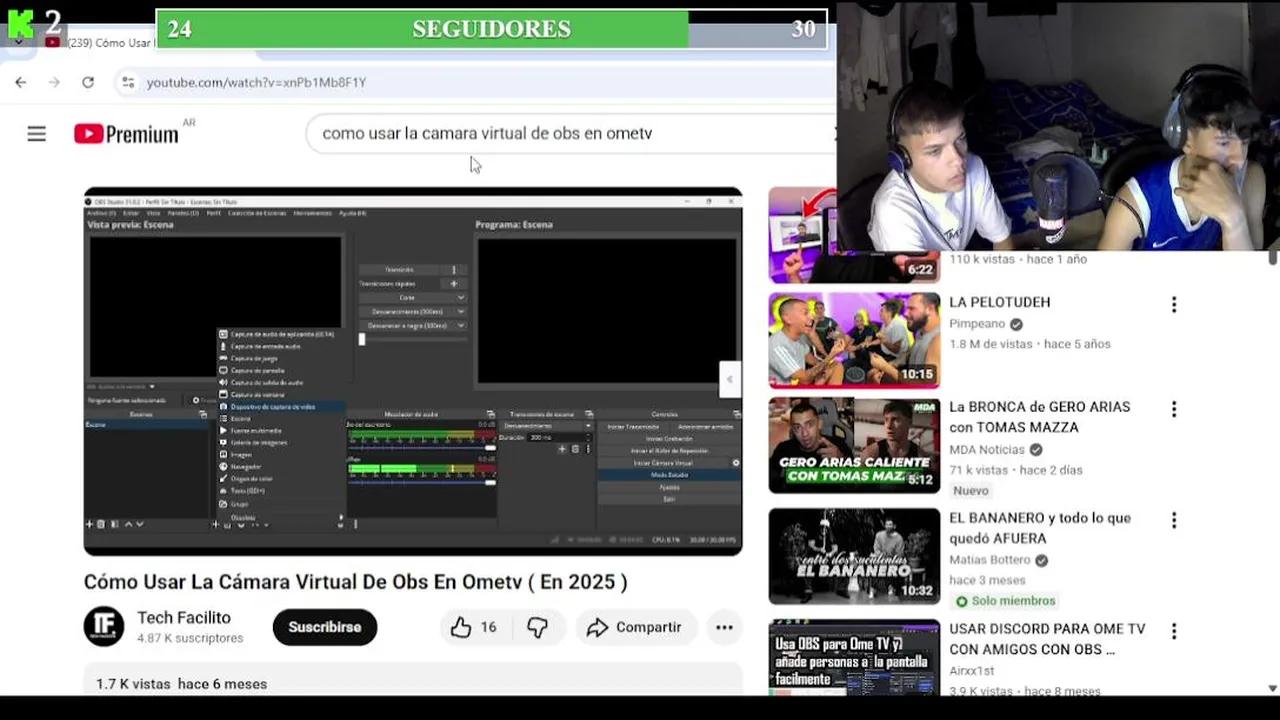Open the 10:32 El Bananero thumbnail

(x=854, y=556)
